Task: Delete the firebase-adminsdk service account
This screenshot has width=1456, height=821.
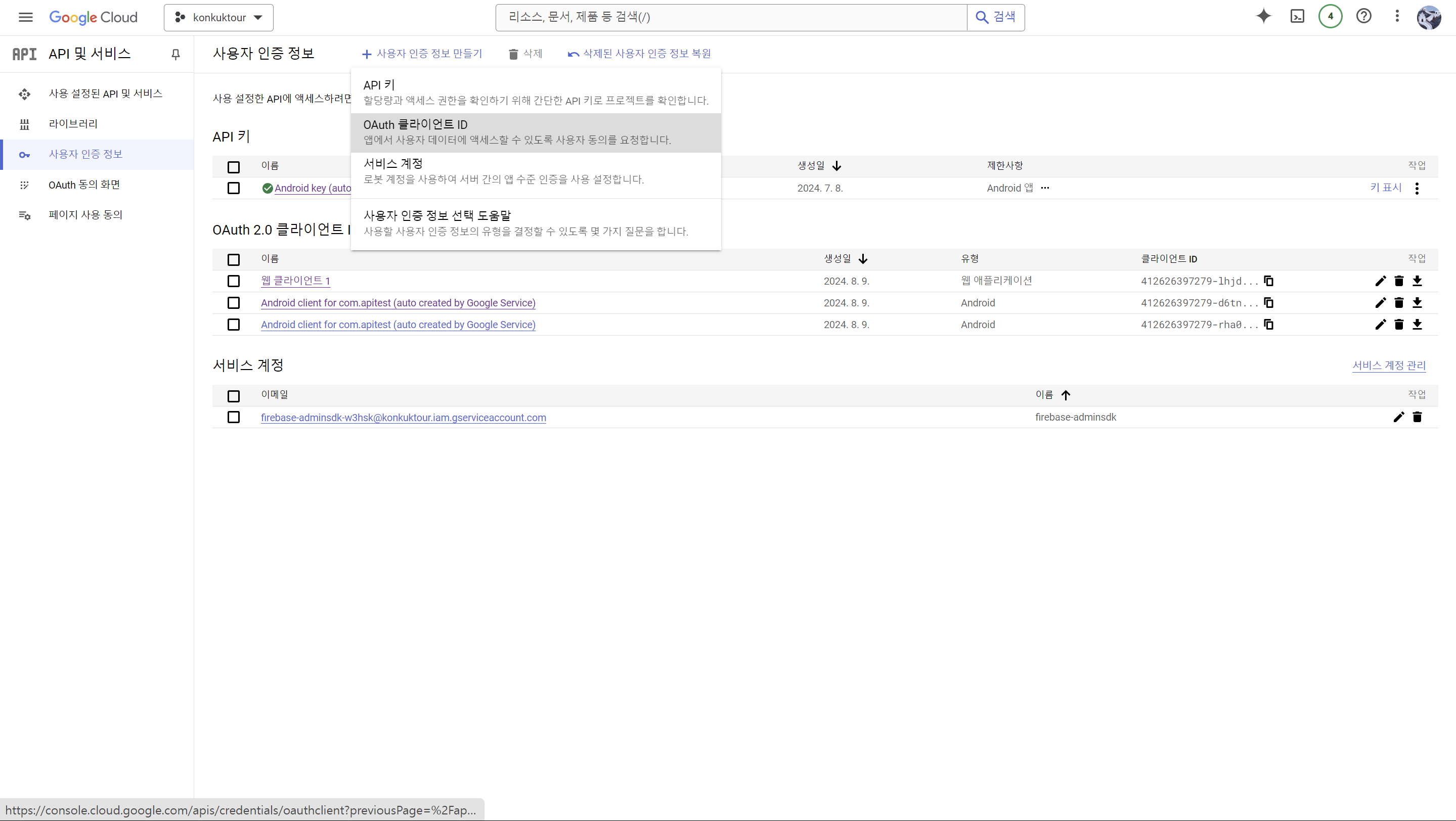Action: pos(1417,417)
